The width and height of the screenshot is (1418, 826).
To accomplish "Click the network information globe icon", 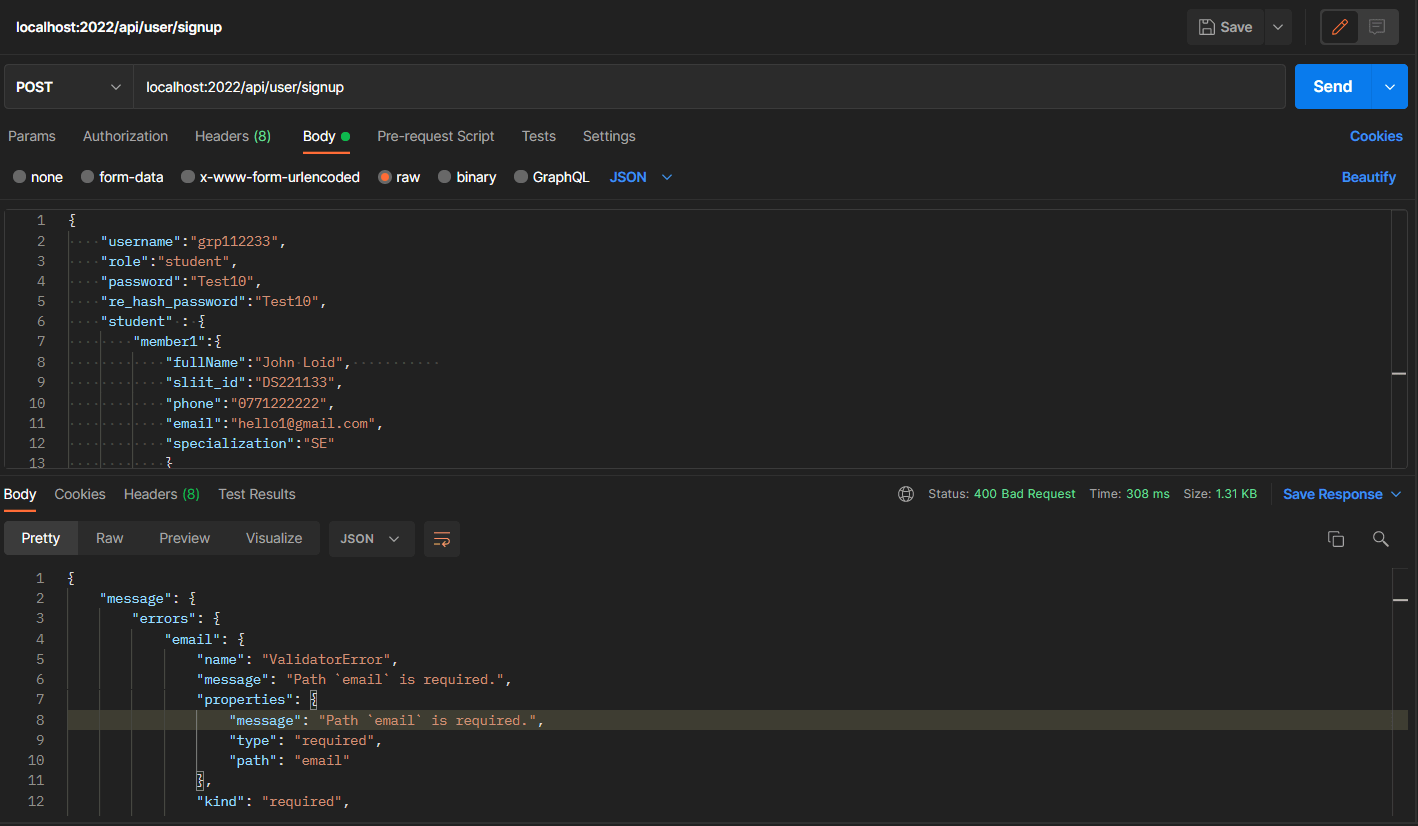I will (x=906, y=493).
